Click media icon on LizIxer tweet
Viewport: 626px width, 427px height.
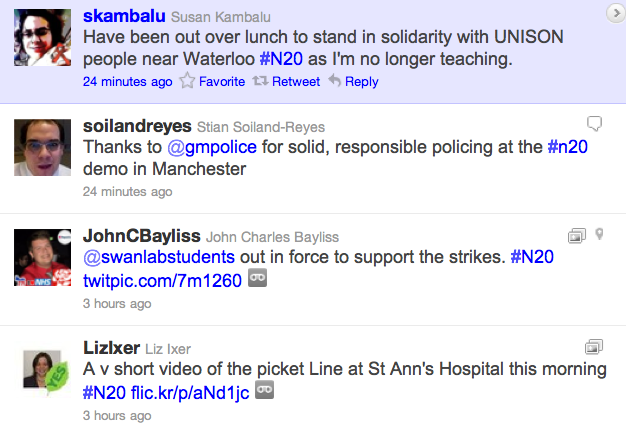tap(594, 347)
